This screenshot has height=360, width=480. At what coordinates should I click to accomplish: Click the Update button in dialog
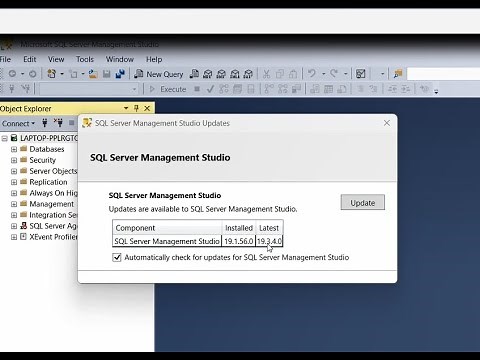coord(363,202)
